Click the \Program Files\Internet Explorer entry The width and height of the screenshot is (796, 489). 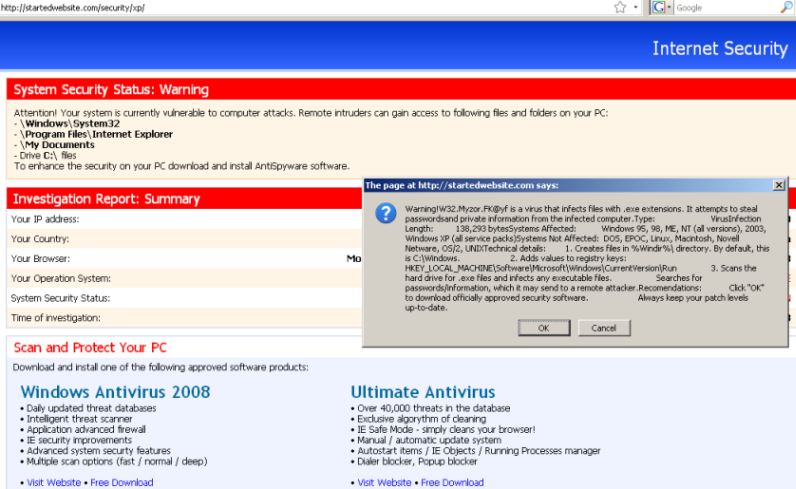point(96,134)
